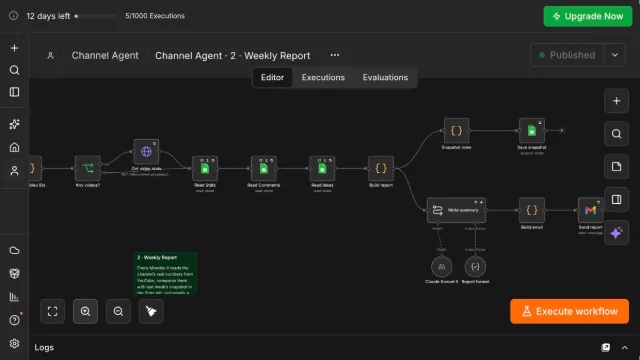640x360 pixels.
Task: Go to Home via the house icon
Action: click(14, 147)
